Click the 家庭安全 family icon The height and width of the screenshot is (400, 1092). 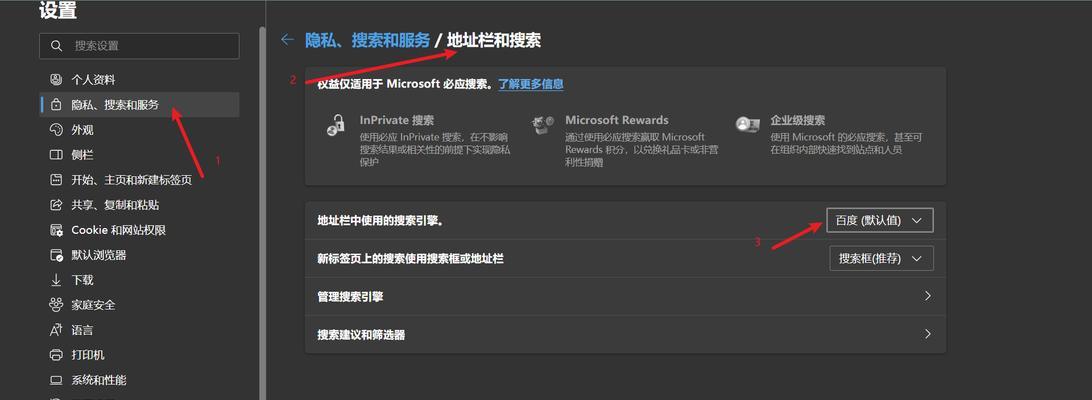[56, 305]
